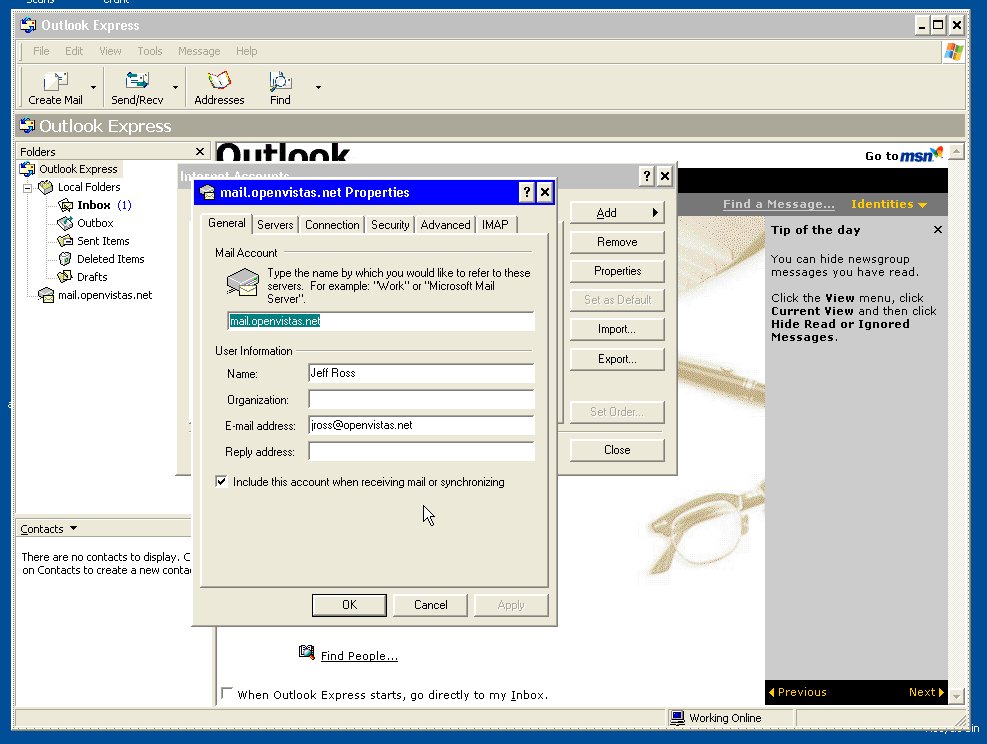Open the Create Mail dropdown arrow
Viewport: 987px width, 744px height.
[94, 87]
